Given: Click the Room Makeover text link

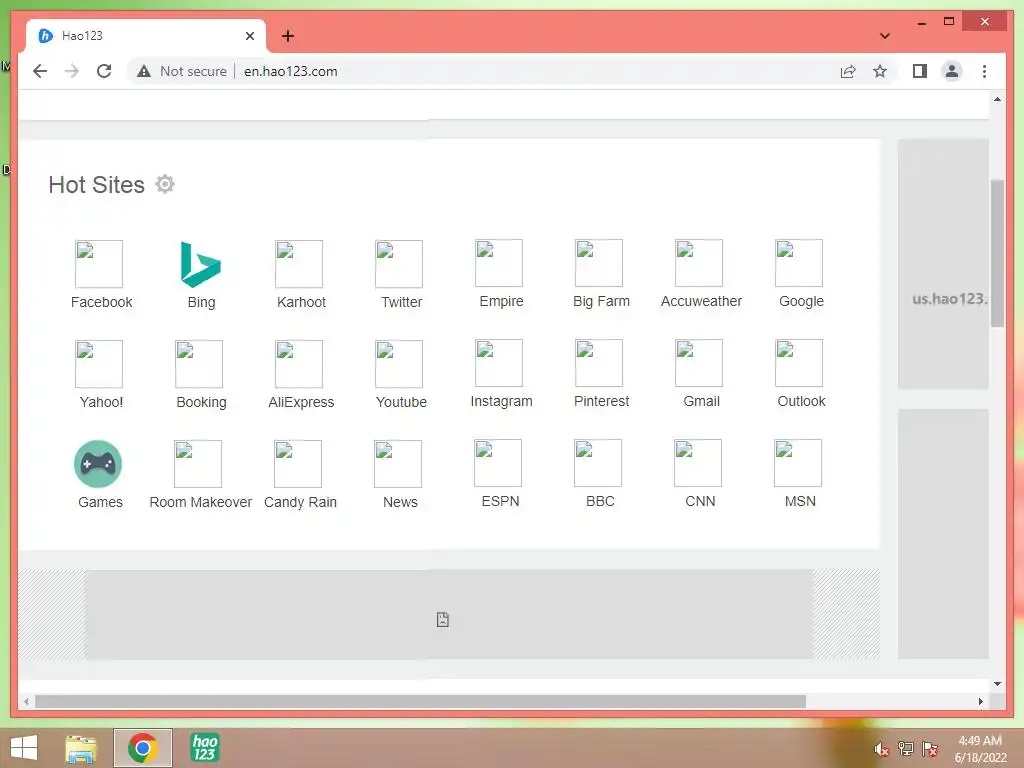Looking at the screenshot, I should tap(200, 502).
